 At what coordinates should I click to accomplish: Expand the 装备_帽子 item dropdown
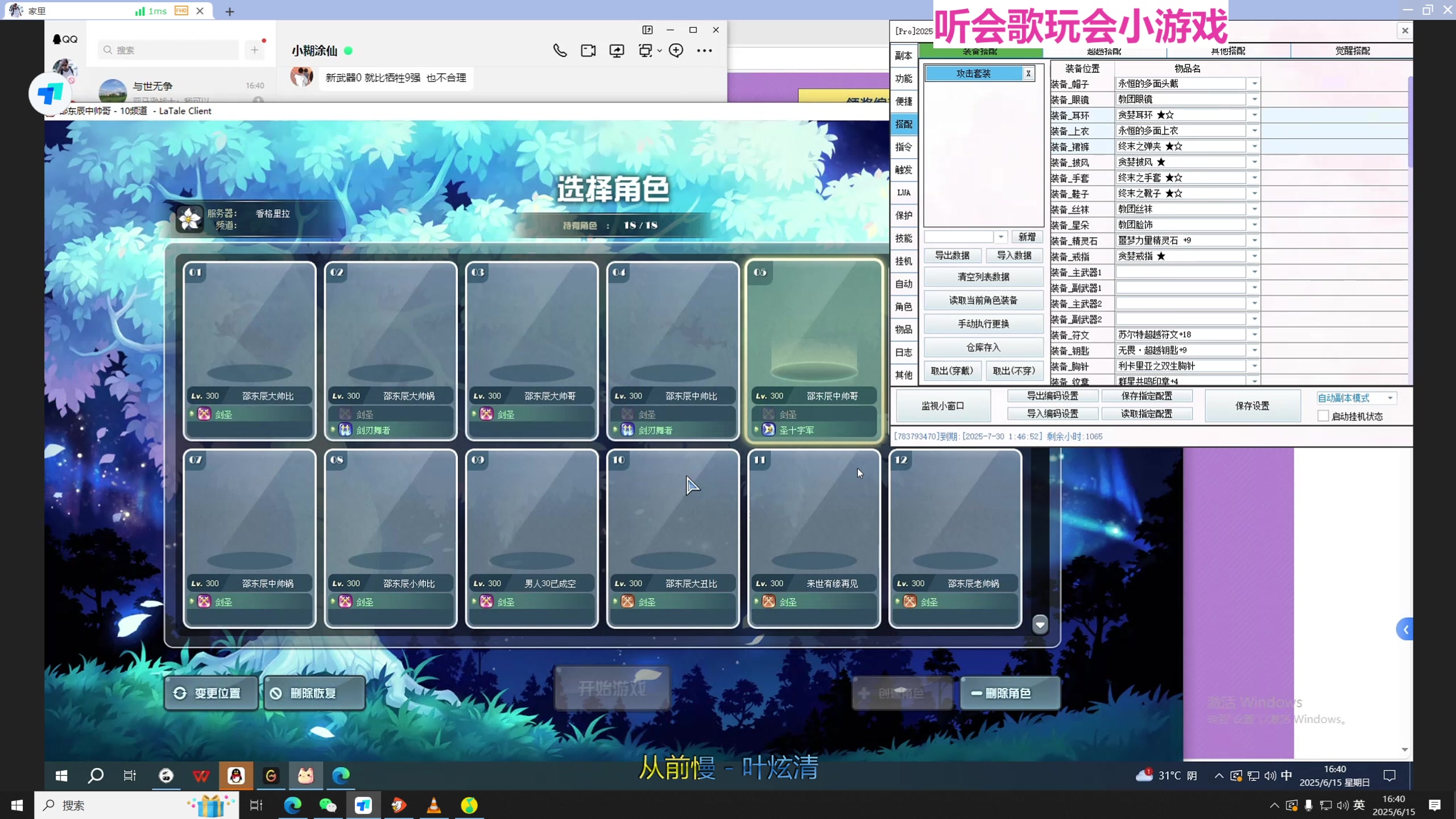click(x=1255, y=84)
